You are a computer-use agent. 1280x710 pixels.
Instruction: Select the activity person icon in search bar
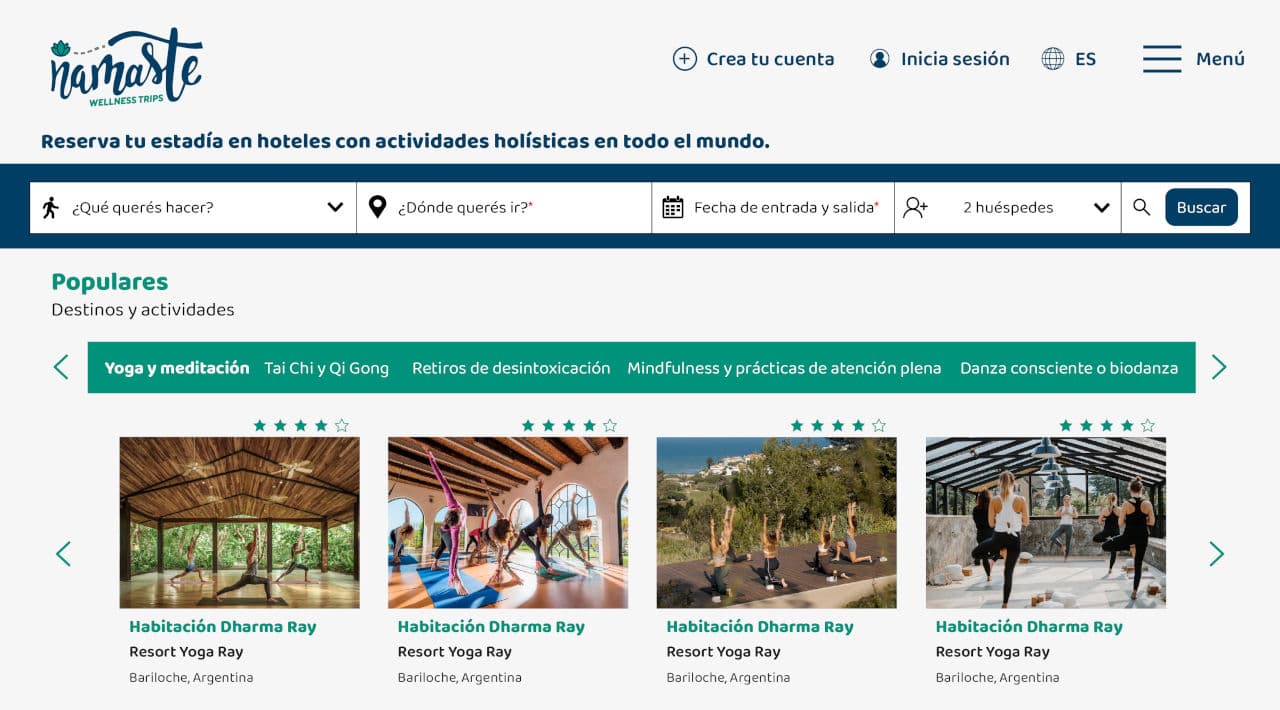pos(52,207)
